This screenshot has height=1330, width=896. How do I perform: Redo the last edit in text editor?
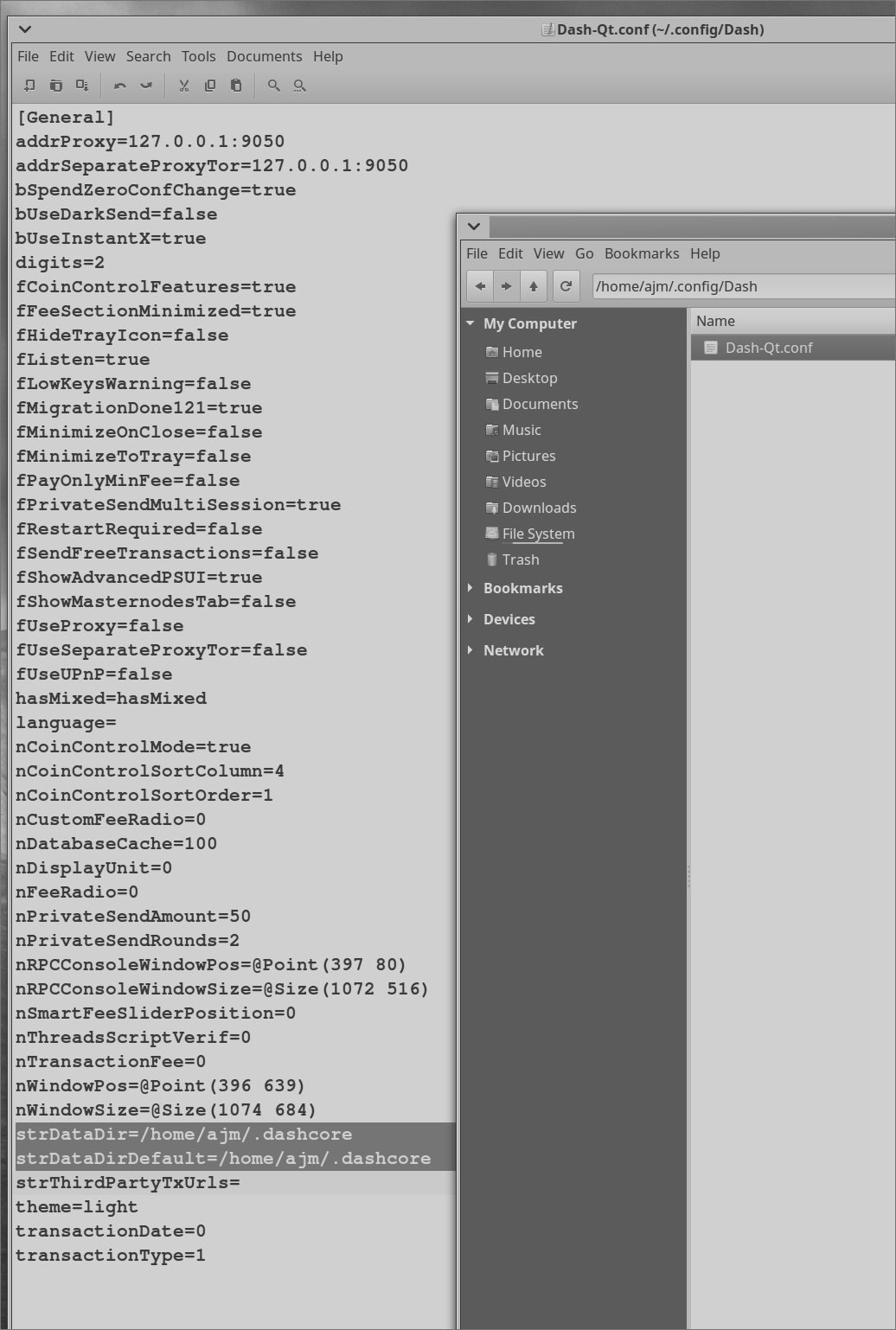146,86
